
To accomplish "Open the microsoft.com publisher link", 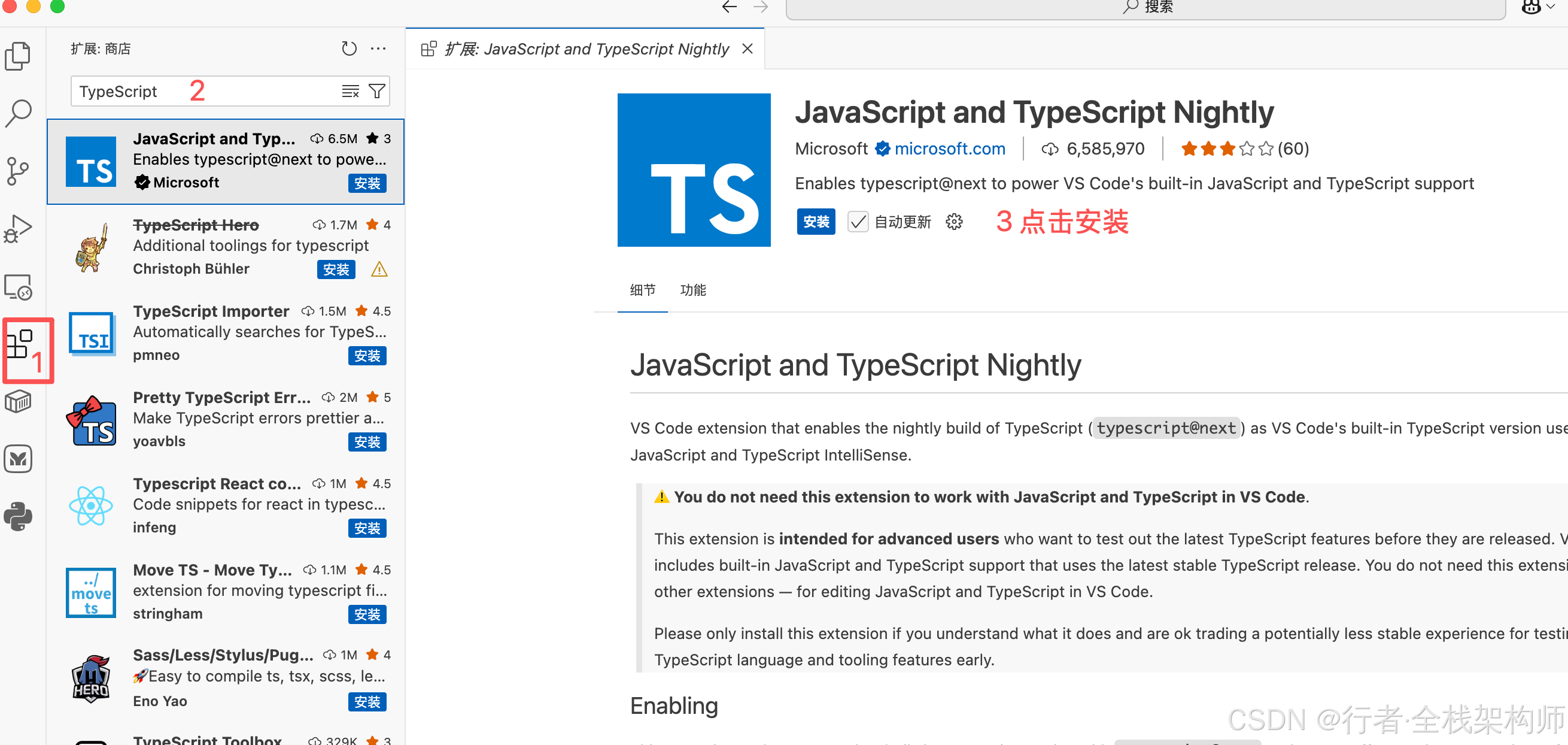I will click(x=949, y=149).
